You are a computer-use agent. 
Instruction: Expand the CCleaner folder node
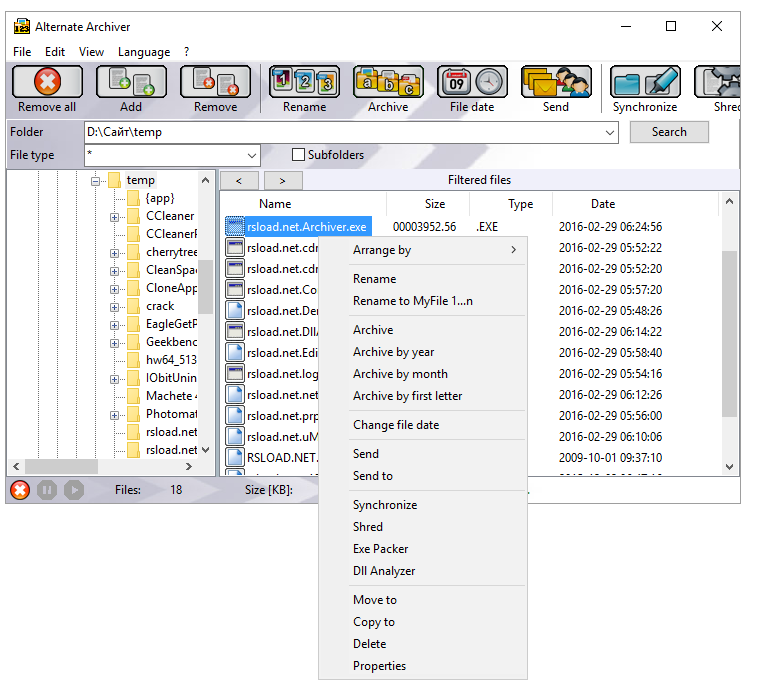coord(114,217)
